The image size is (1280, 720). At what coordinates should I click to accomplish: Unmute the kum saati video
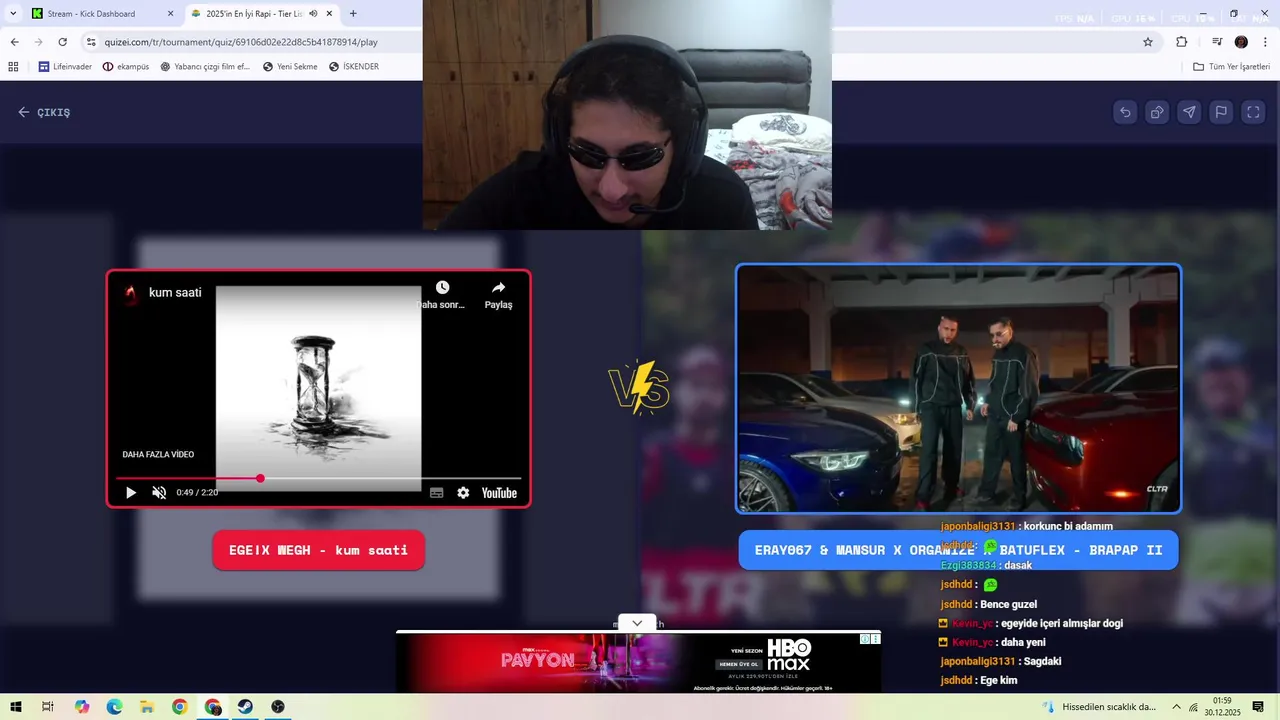click(x=159, y=493)
